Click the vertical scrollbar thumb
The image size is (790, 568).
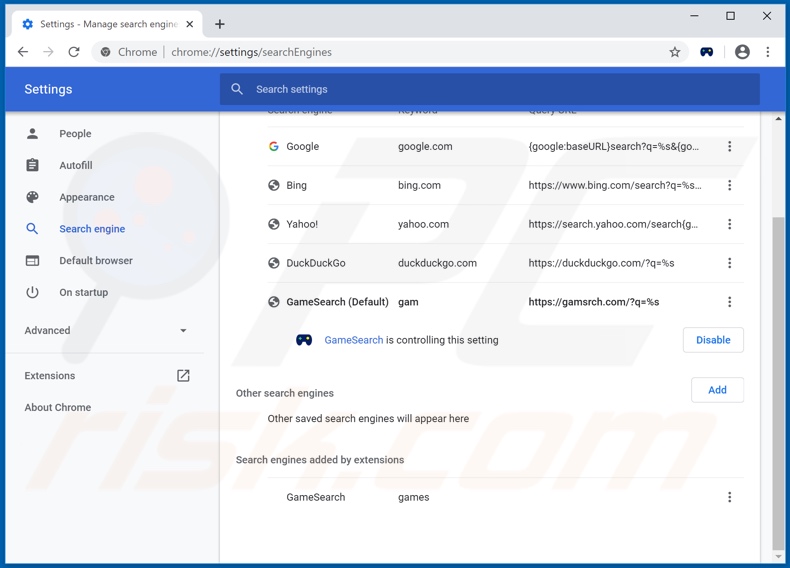(x=778, y=383)
